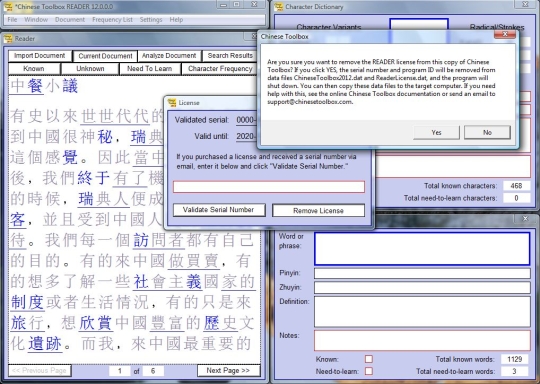
Task: Click the Notes text box
Action: click(422, 341)
